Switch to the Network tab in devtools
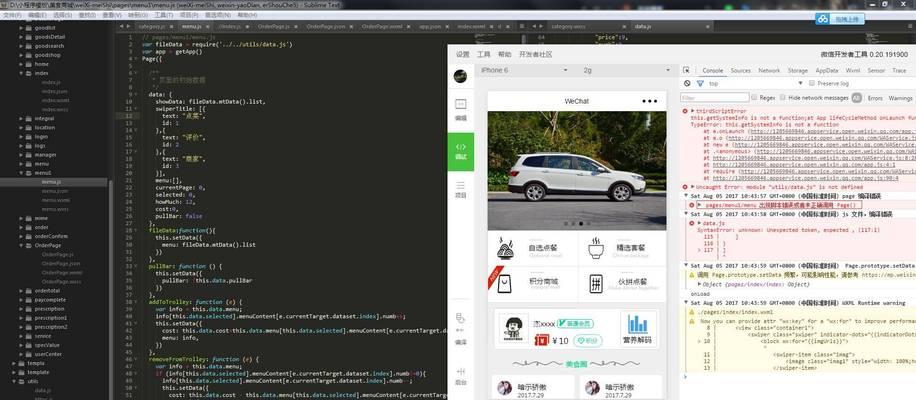 coord(769,70)
